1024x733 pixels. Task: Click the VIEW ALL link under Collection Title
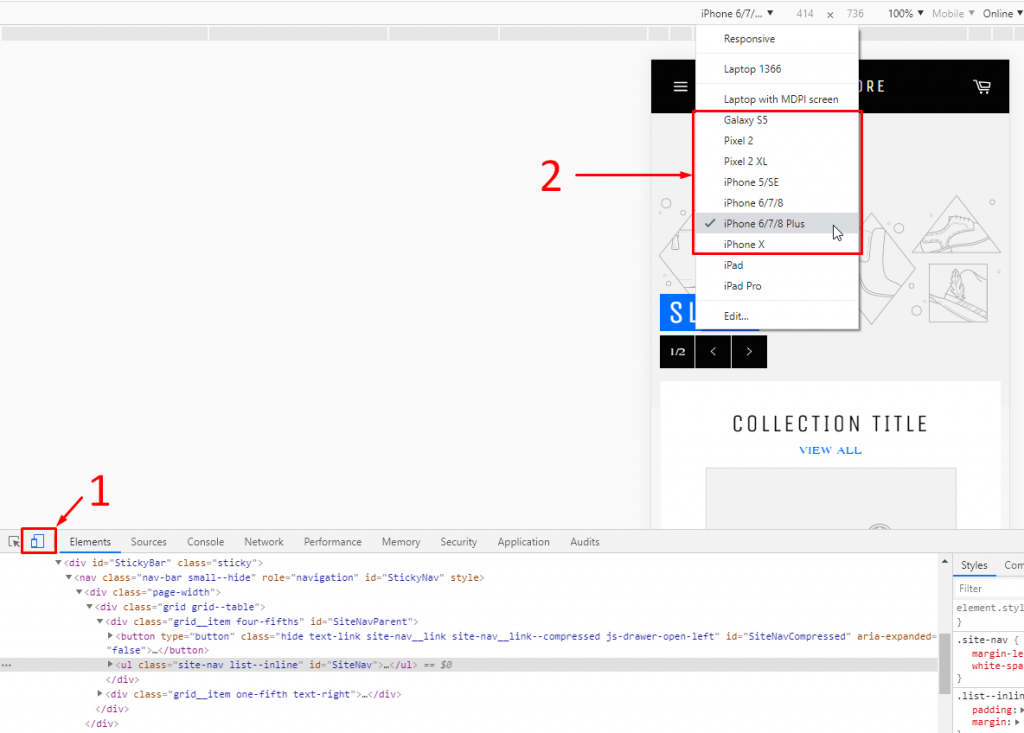[x=830, y=450]
